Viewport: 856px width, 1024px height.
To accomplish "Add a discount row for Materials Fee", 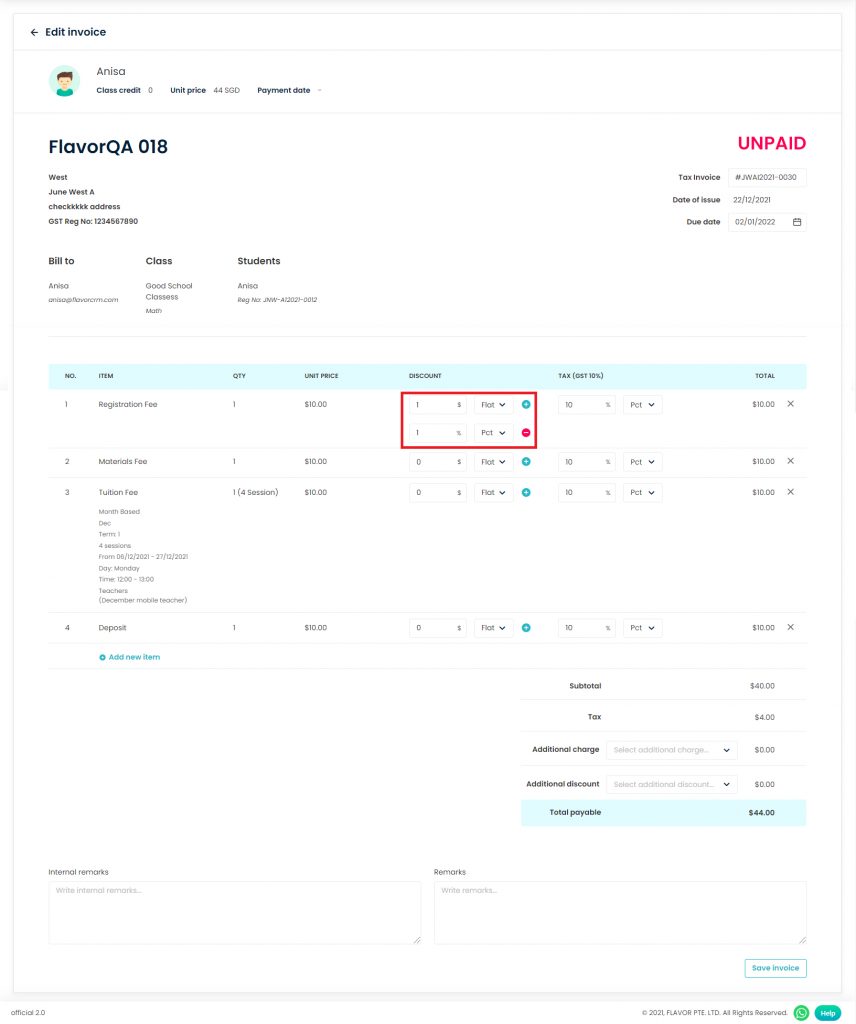I will tap(526, 461).
